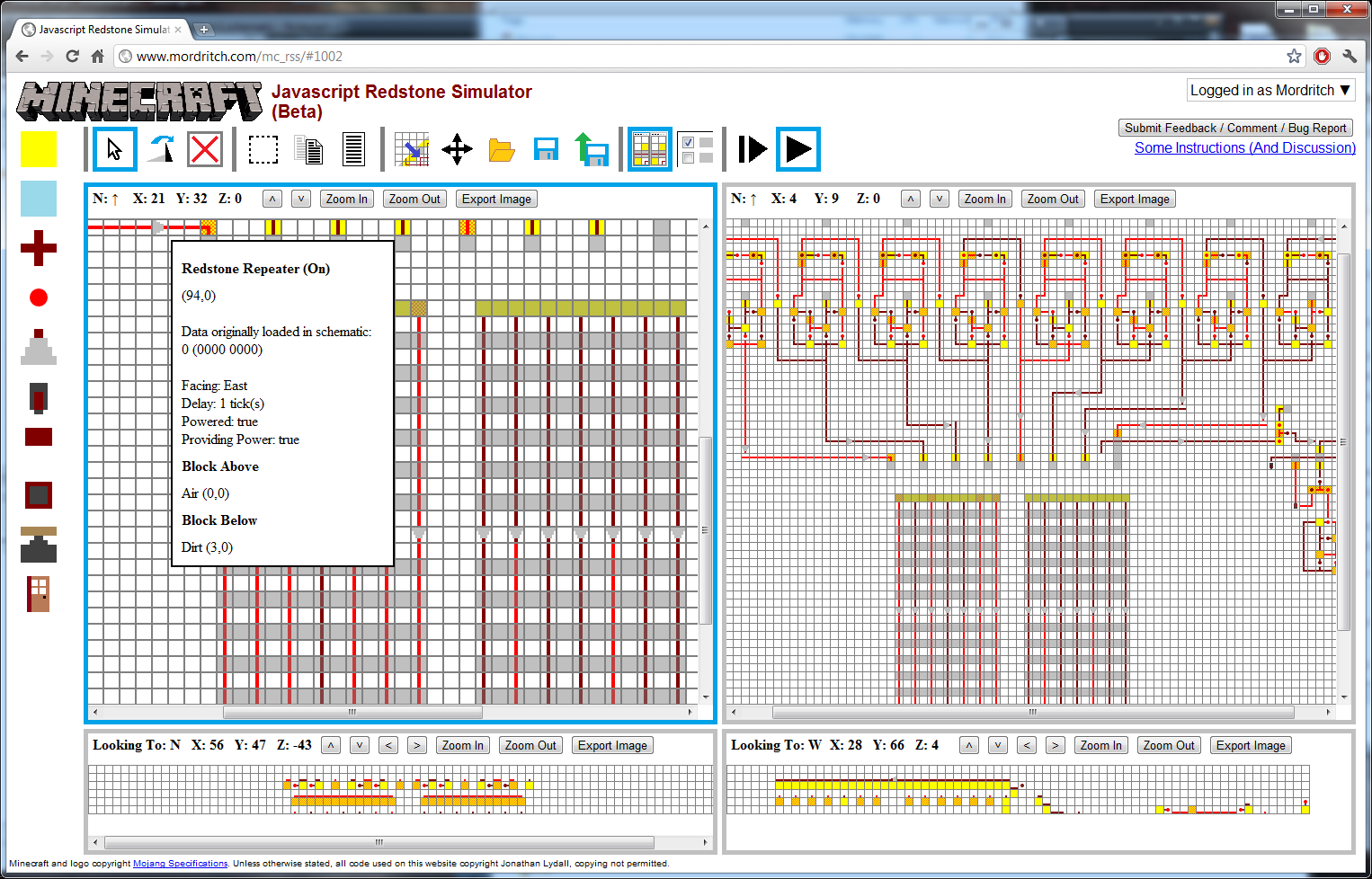
Task: Click Zoom In in the X: 21 pane
Action: click(347, 199)
